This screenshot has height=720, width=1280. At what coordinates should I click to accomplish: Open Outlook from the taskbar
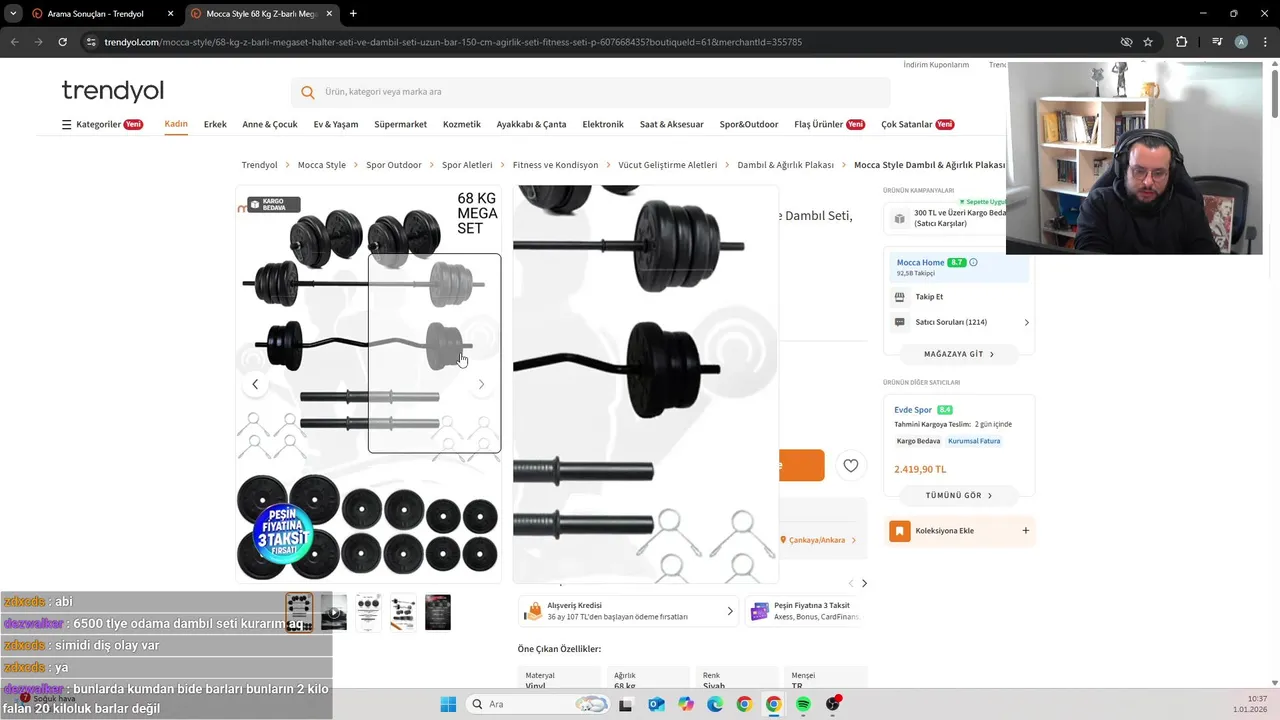[656, 704]
